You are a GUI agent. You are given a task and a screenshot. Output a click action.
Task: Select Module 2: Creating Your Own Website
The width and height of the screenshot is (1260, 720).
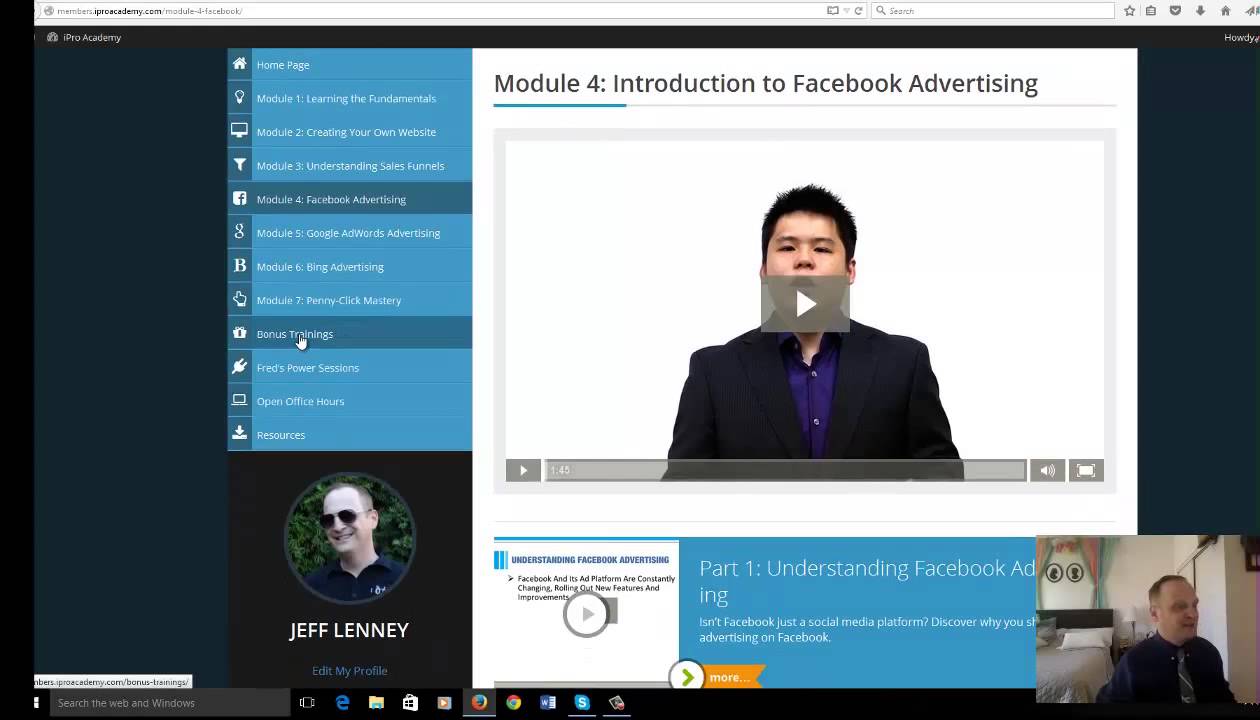pos(350,132)
